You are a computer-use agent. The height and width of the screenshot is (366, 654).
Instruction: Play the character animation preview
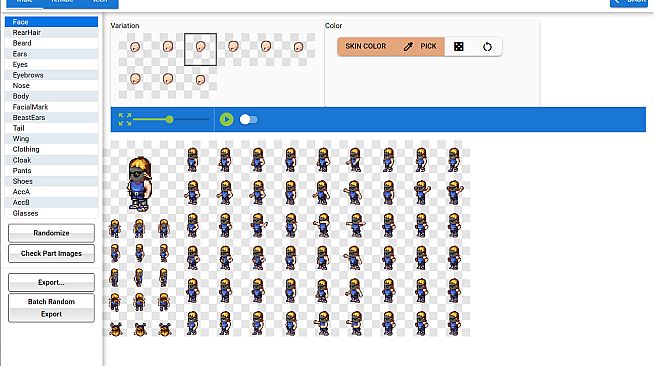[226, 120]
